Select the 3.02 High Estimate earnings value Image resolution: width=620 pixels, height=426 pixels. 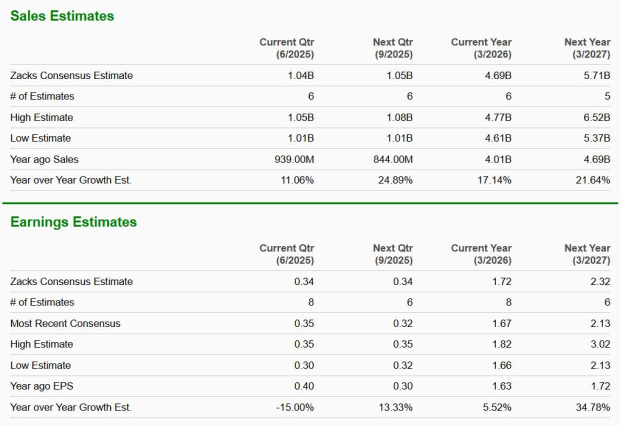click(600, 344)
